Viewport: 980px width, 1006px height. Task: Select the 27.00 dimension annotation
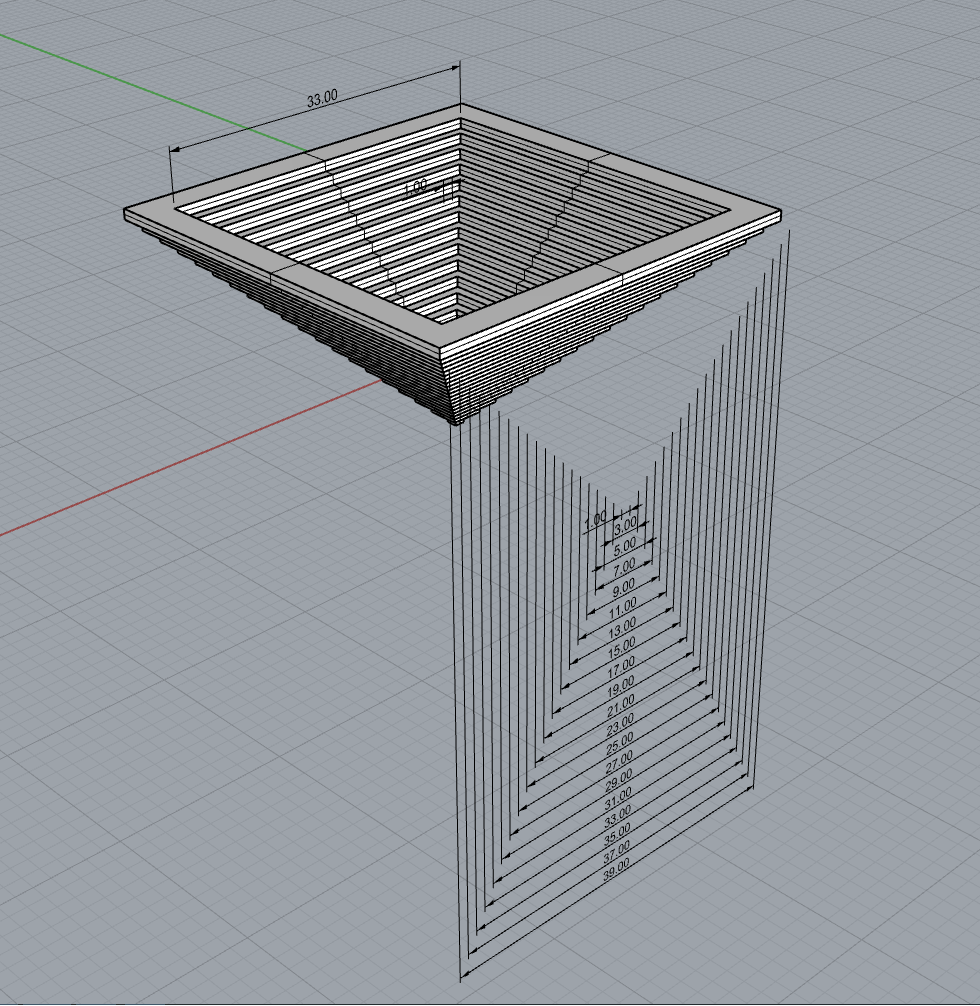pos(619,760)
